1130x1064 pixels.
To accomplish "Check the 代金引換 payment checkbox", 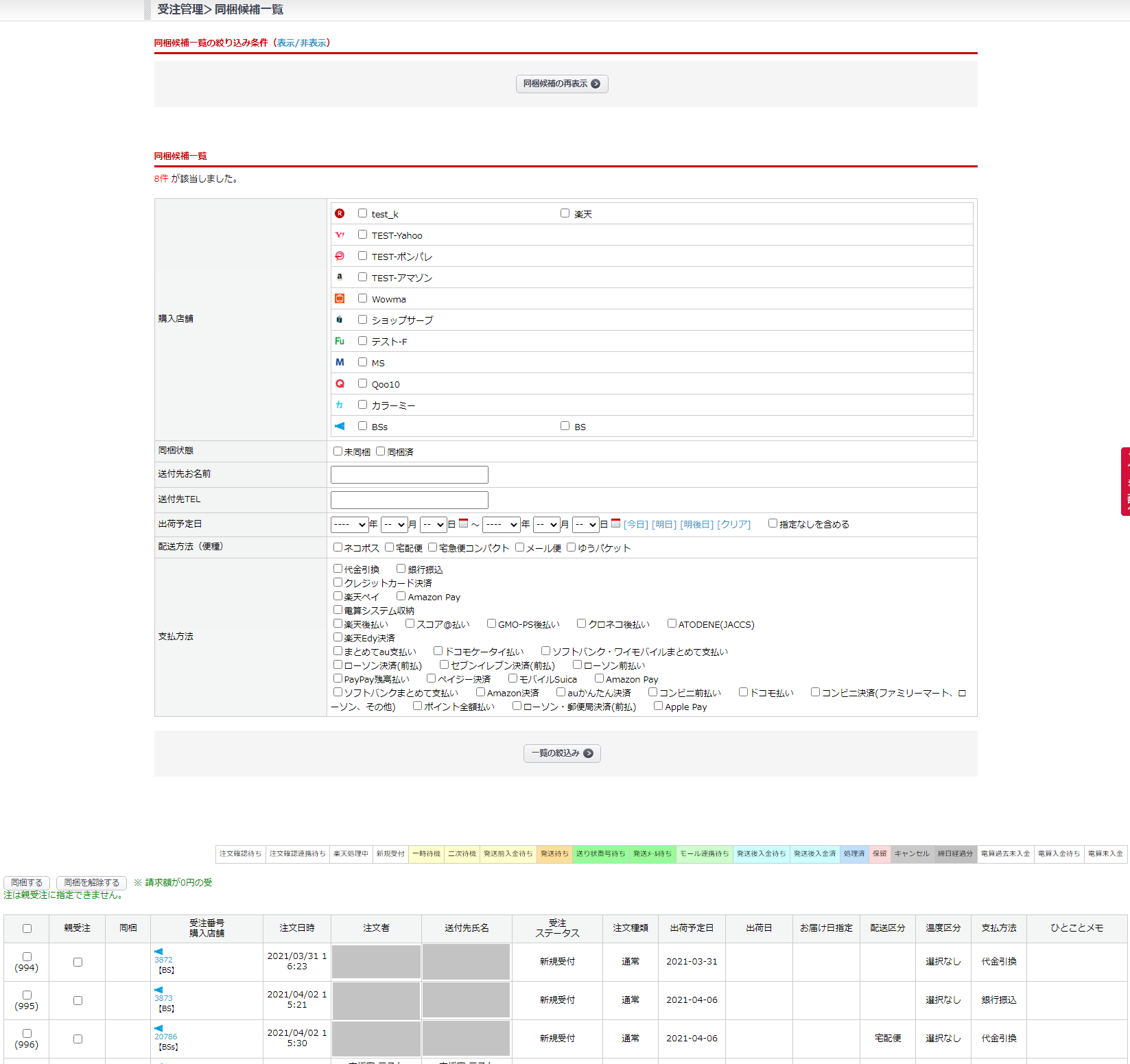I will click(338, 569).
